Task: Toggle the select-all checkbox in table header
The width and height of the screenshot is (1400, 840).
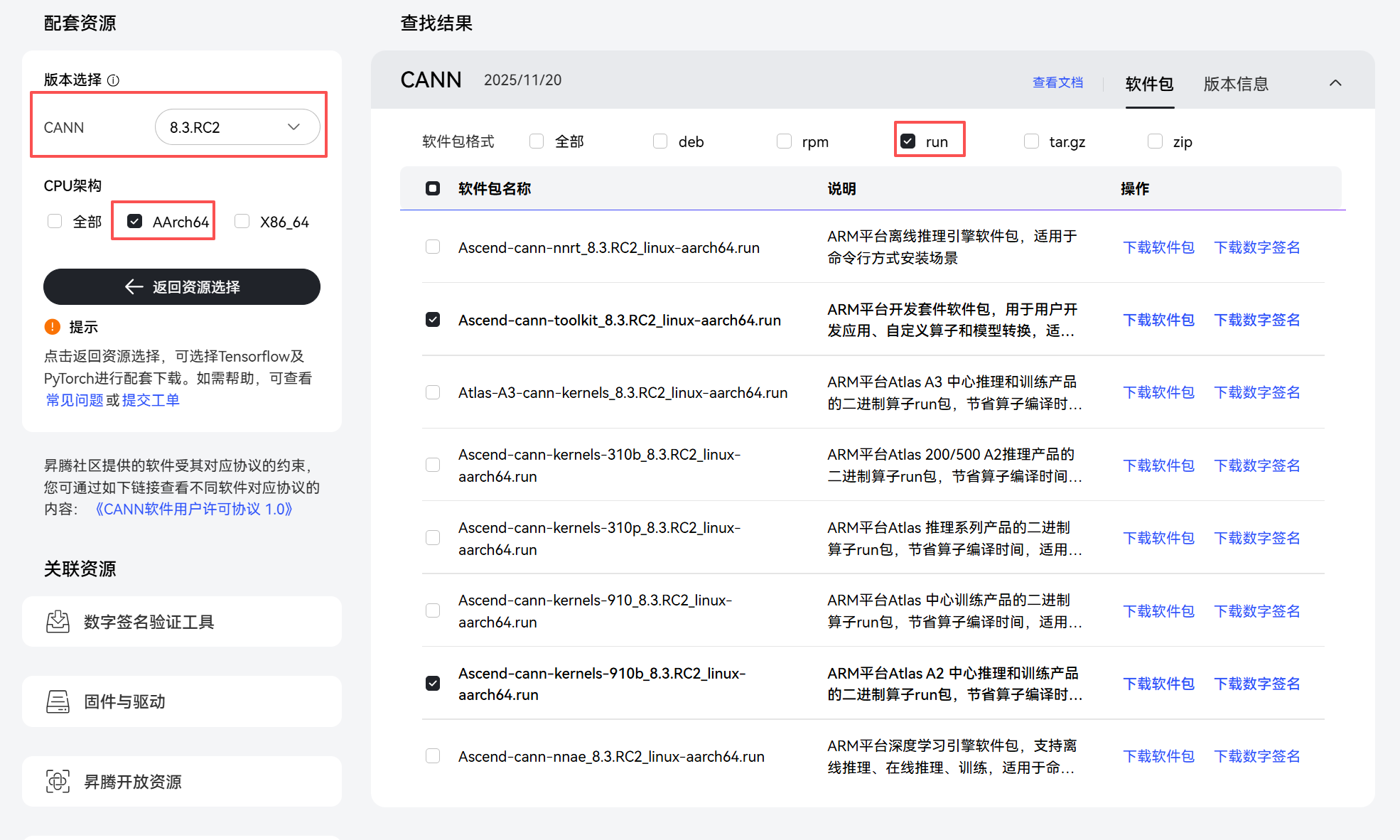Action: pyautogui.click(x=433, y=188)
